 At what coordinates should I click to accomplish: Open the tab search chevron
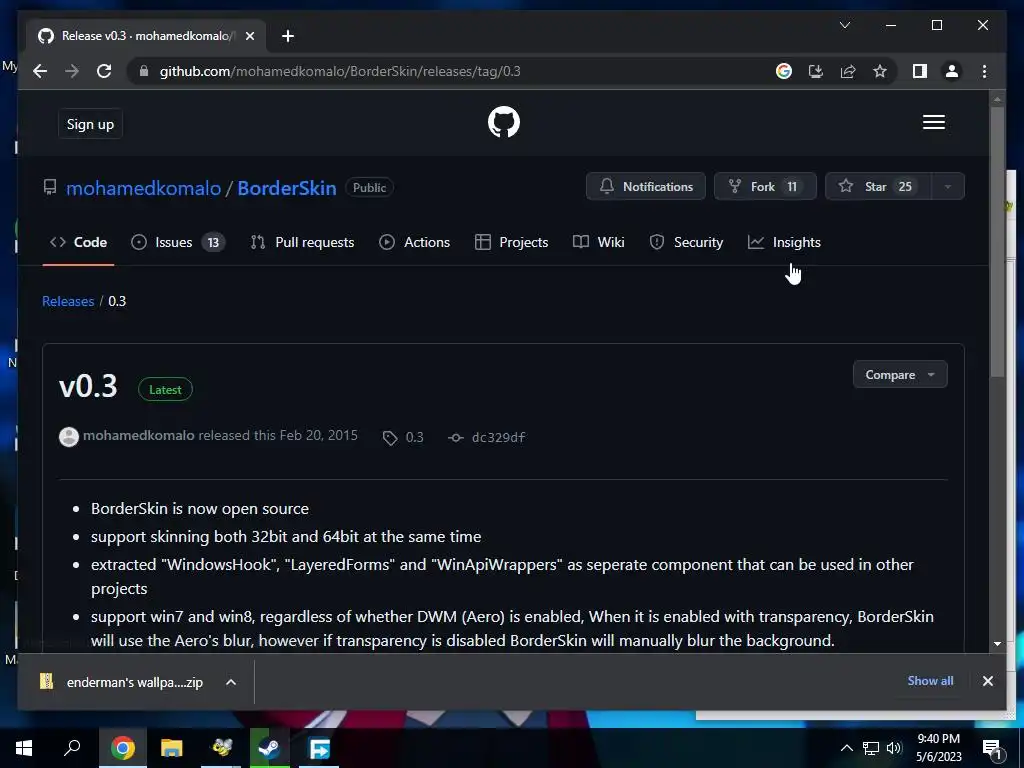[844, 25]
